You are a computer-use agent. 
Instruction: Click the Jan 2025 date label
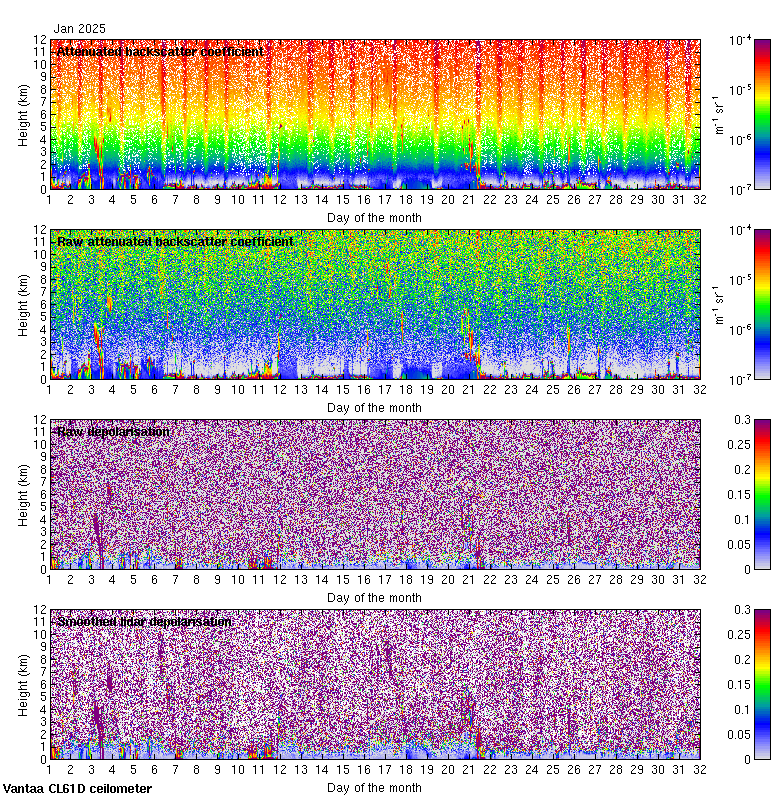click(x=79, y=29)
